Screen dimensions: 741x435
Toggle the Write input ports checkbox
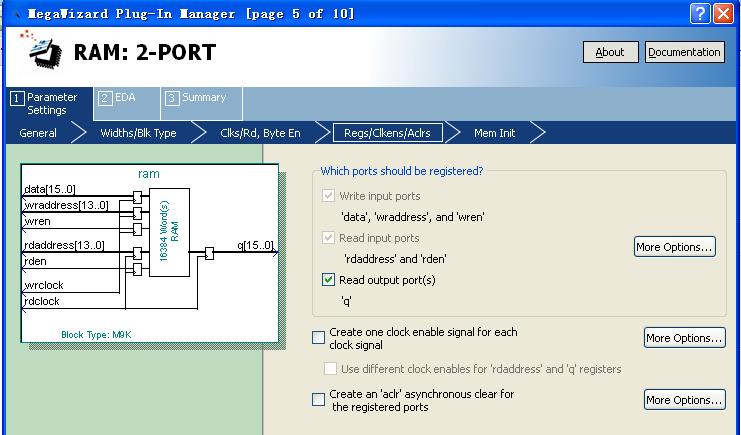[x=328, y=196]
